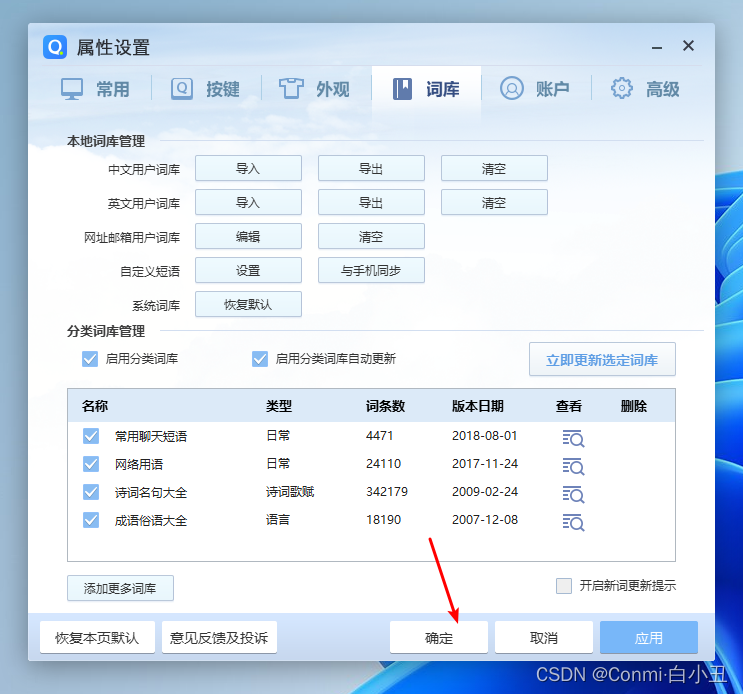Click the type cell 诗词歌赋
The image size is (743, 694).
pyautogui.click(x=290, y=492)
